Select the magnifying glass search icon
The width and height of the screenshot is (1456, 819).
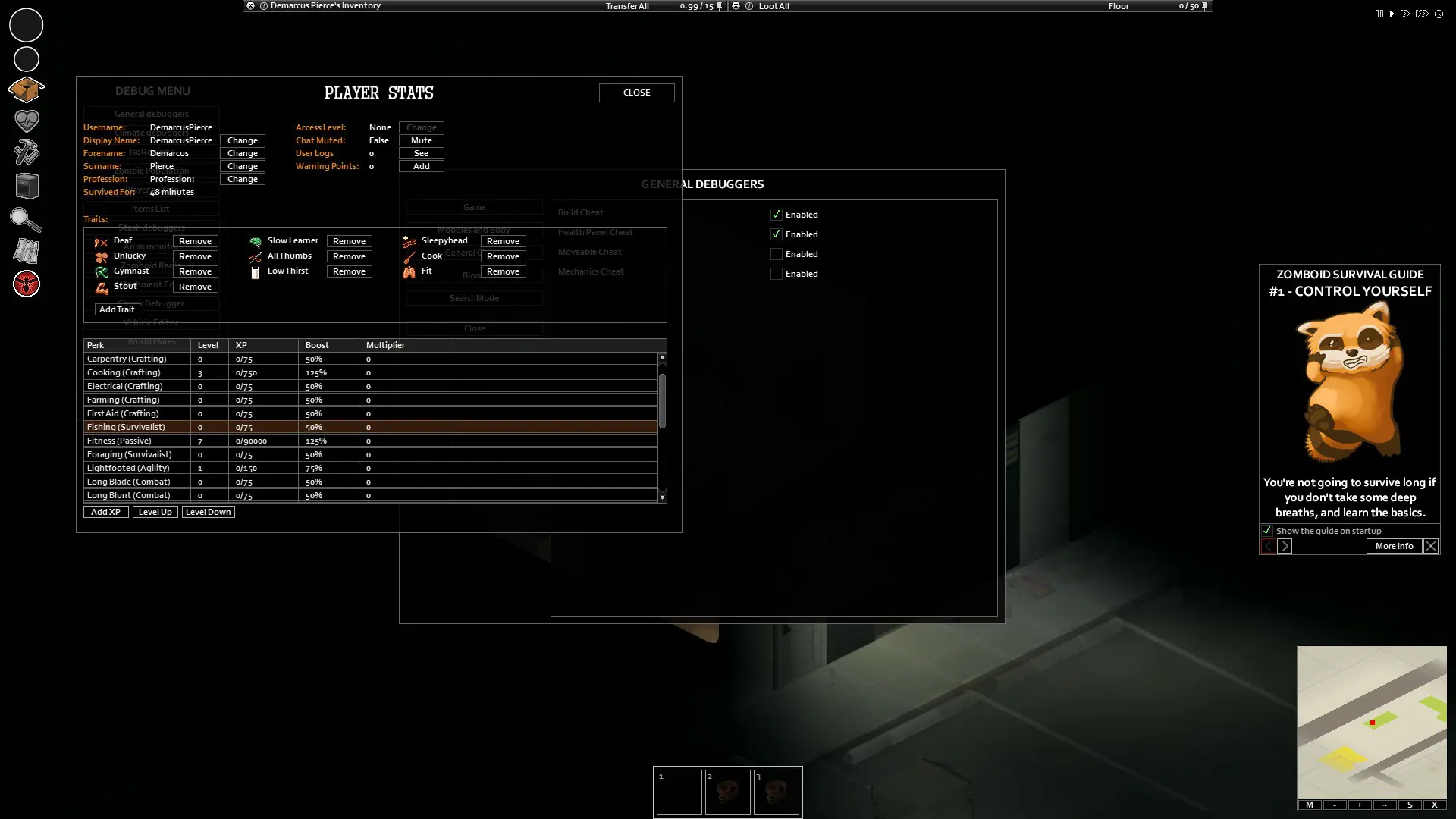[x=26, y=218]
